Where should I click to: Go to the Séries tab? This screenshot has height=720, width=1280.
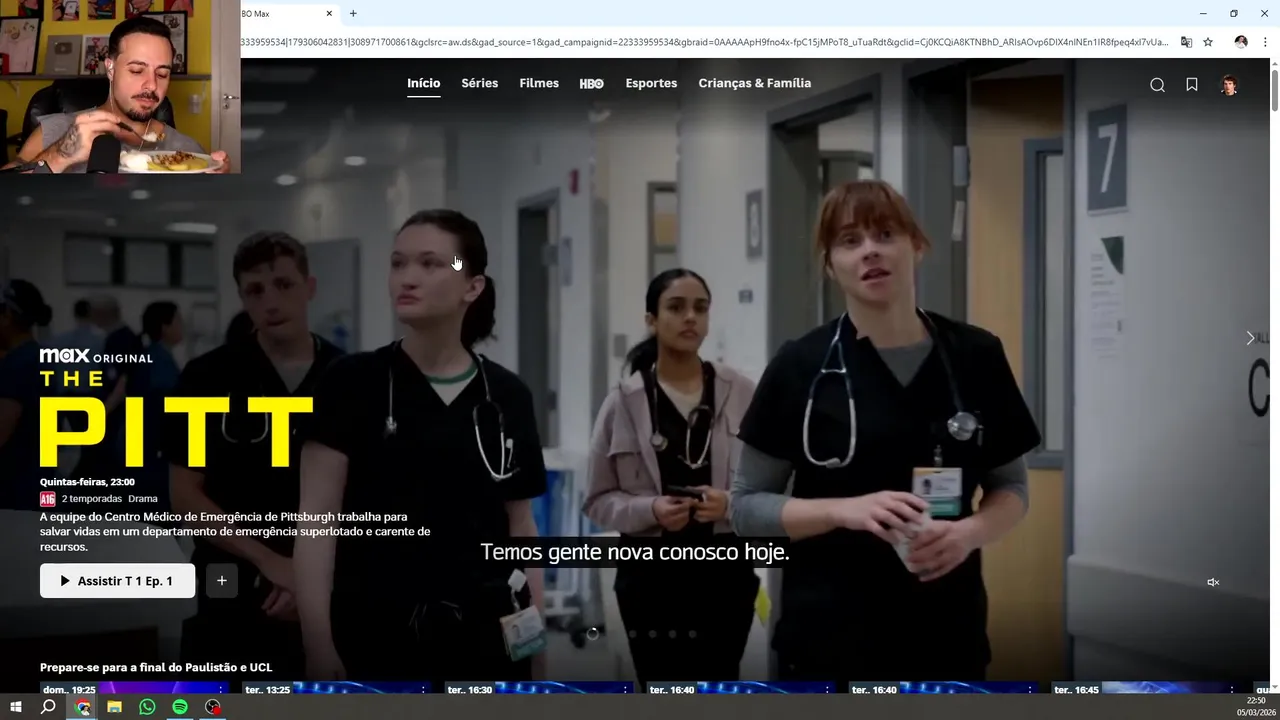click(479, 83)
